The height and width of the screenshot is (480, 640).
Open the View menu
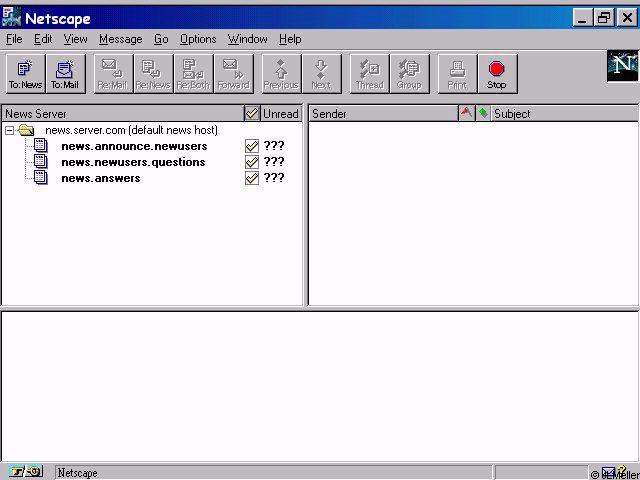point(76,39)
